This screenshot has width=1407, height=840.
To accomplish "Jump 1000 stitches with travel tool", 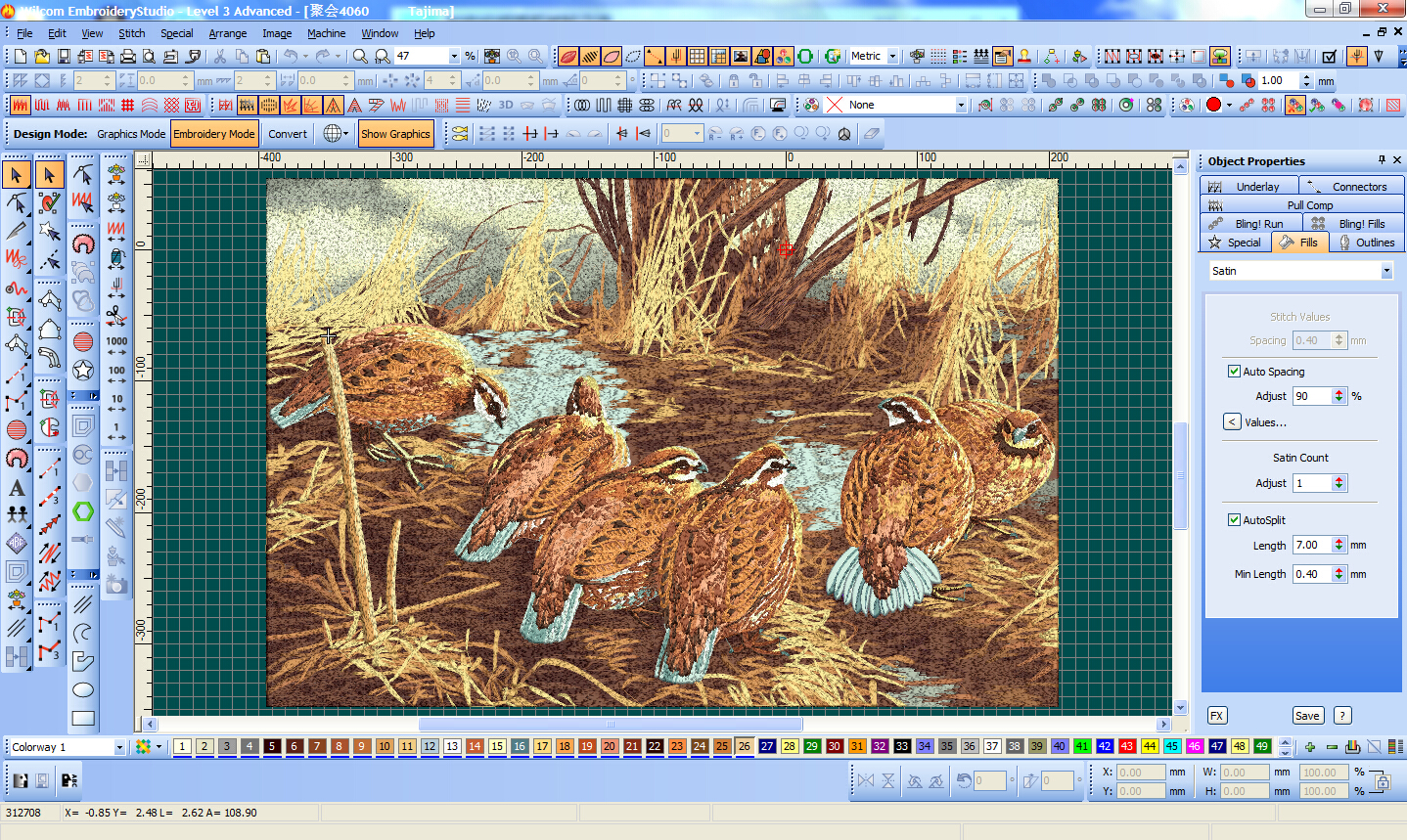I will click(x=116, y=347).
